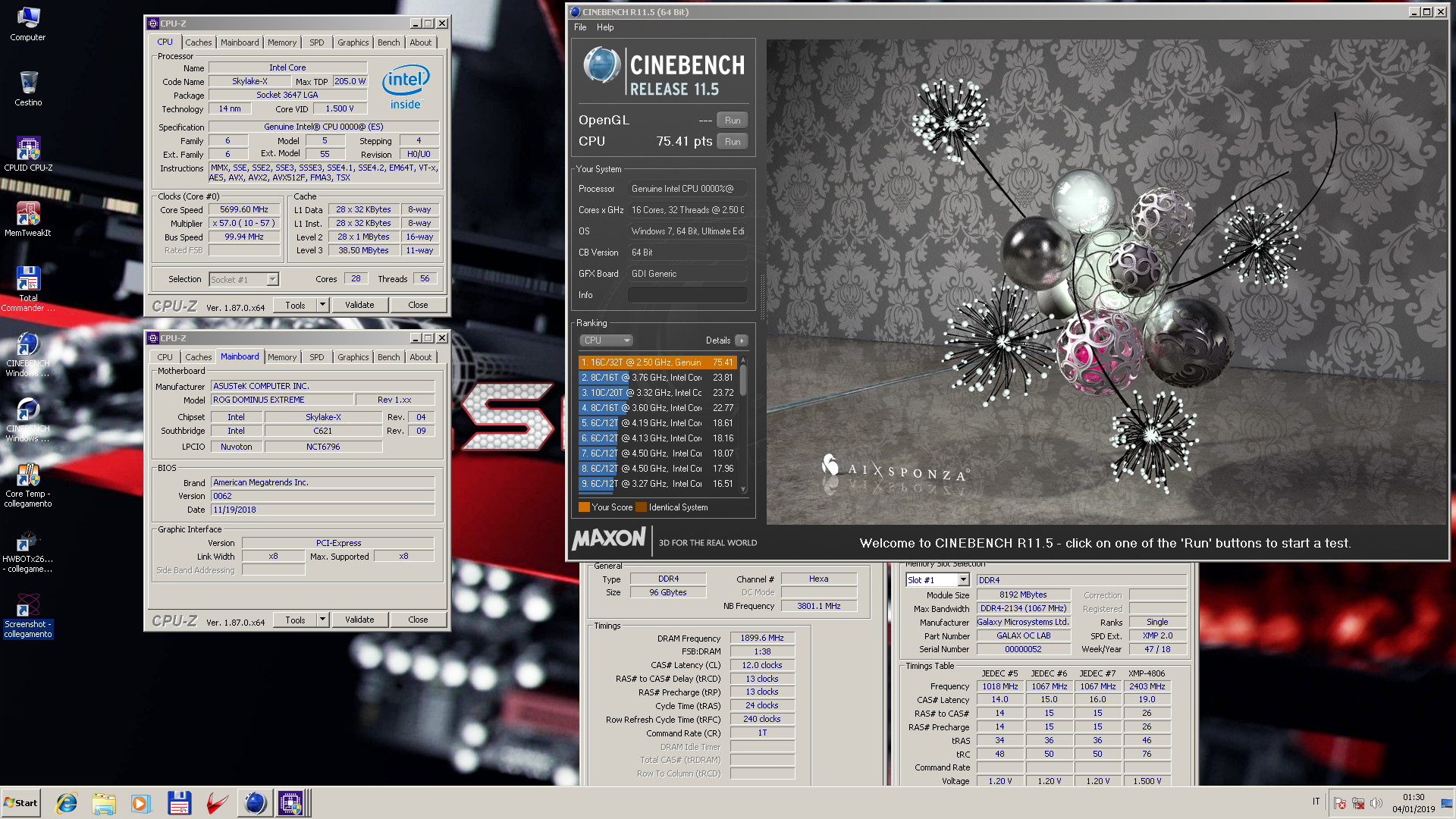
Task: Switch to Caches tab in top CPU-Z window
Action: pyautogui.click(x=199, y=42)
